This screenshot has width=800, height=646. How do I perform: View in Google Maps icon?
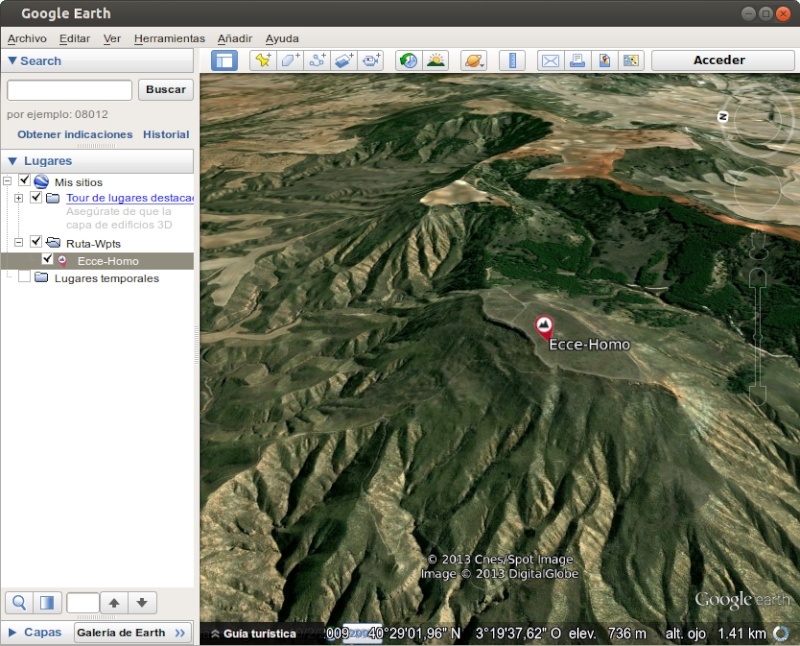(631, 61)
